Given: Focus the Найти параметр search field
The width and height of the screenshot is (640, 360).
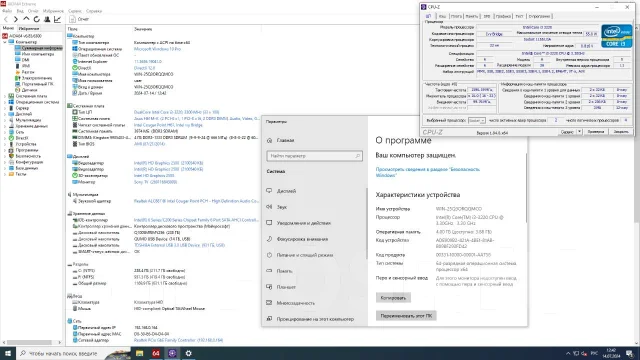Looking at the screenshot, I should pos(314,156).
